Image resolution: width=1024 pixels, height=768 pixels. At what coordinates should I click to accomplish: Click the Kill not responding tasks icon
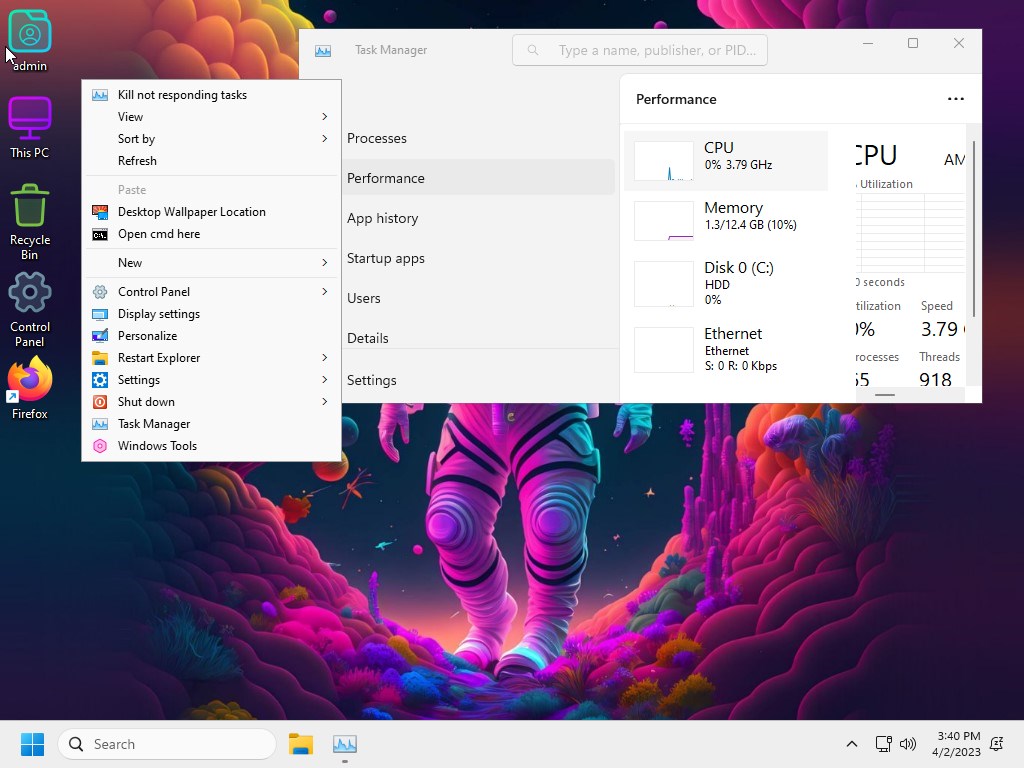tap(100, 95)
